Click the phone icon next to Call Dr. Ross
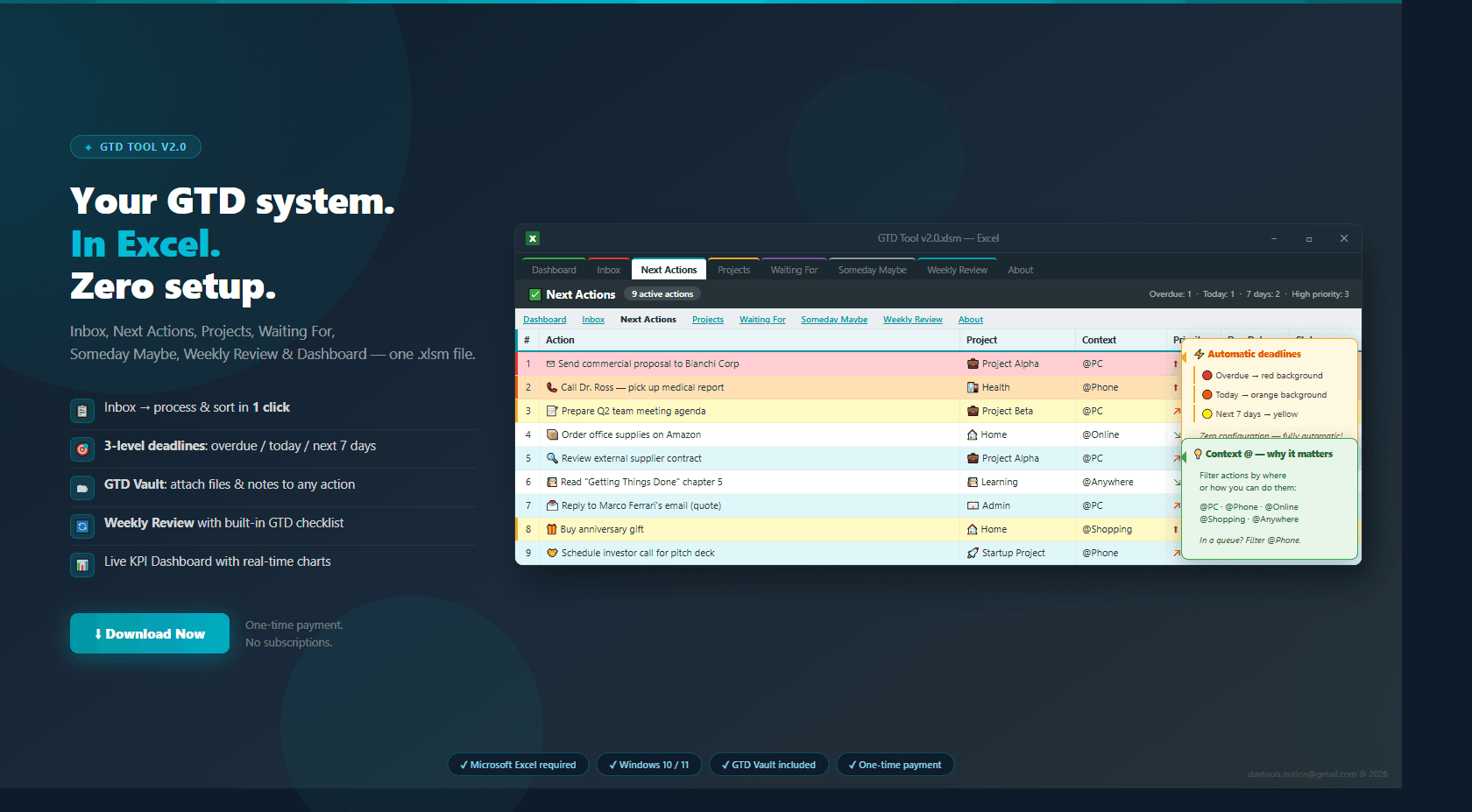The height and width of the screenshot is (812, 1472). (x=551, y=386)
